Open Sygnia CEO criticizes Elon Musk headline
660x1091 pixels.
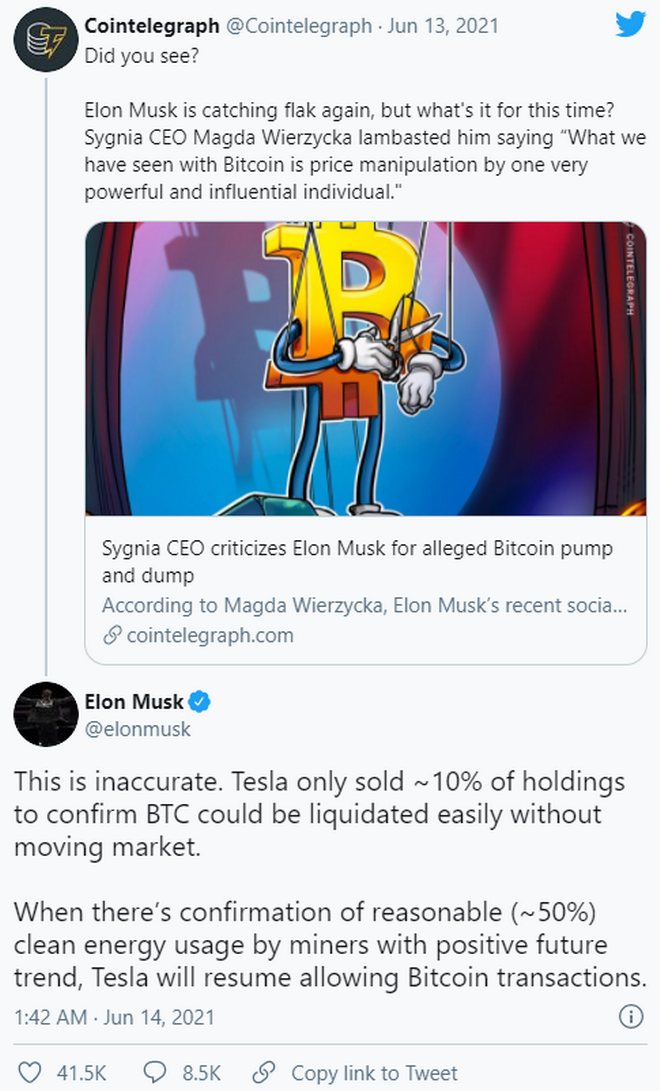357,562
